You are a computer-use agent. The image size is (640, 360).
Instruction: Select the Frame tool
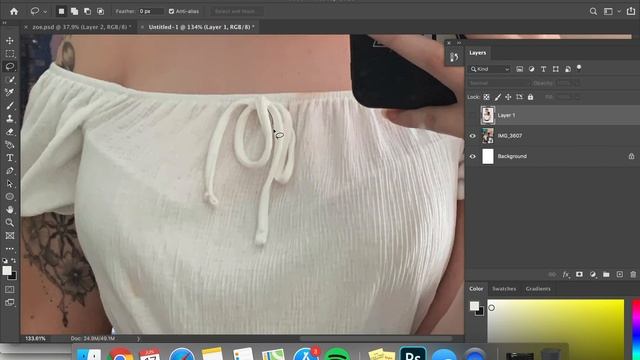(x=10, y=236)
